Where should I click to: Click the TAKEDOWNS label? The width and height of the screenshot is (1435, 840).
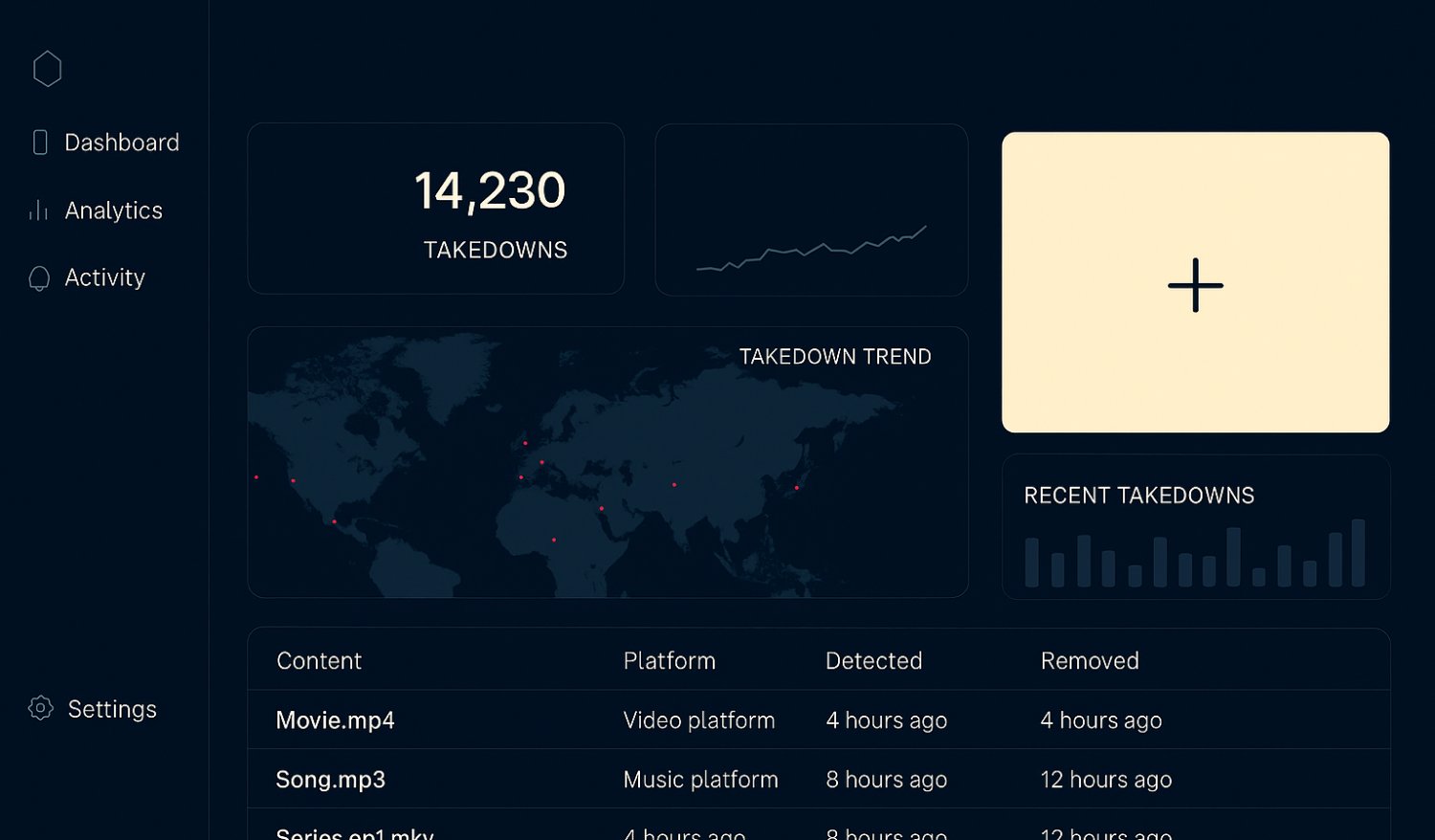(496, 250)
